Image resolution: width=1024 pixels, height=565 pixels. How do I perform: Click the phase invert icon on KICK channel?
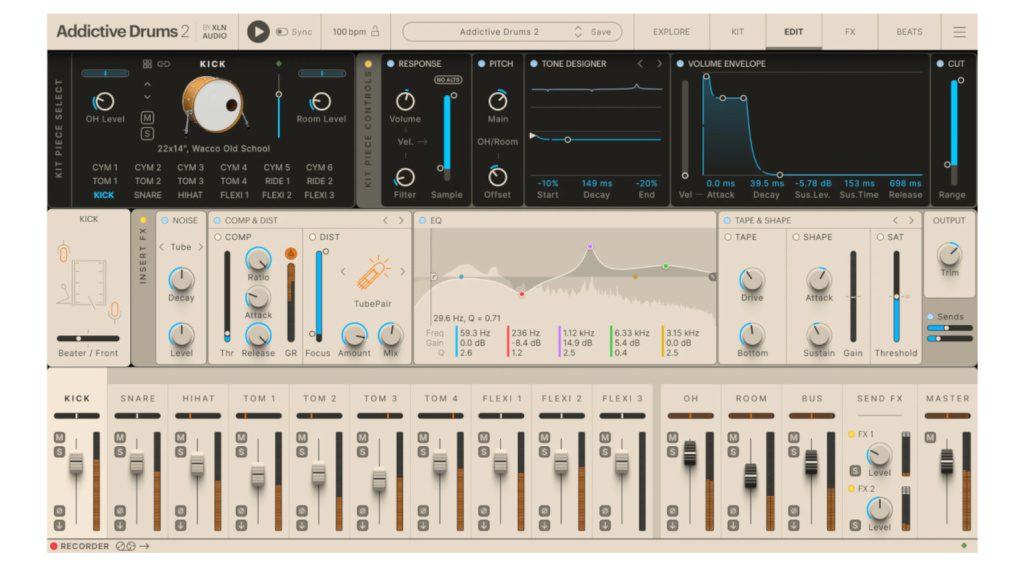click(x=59, y=511)
